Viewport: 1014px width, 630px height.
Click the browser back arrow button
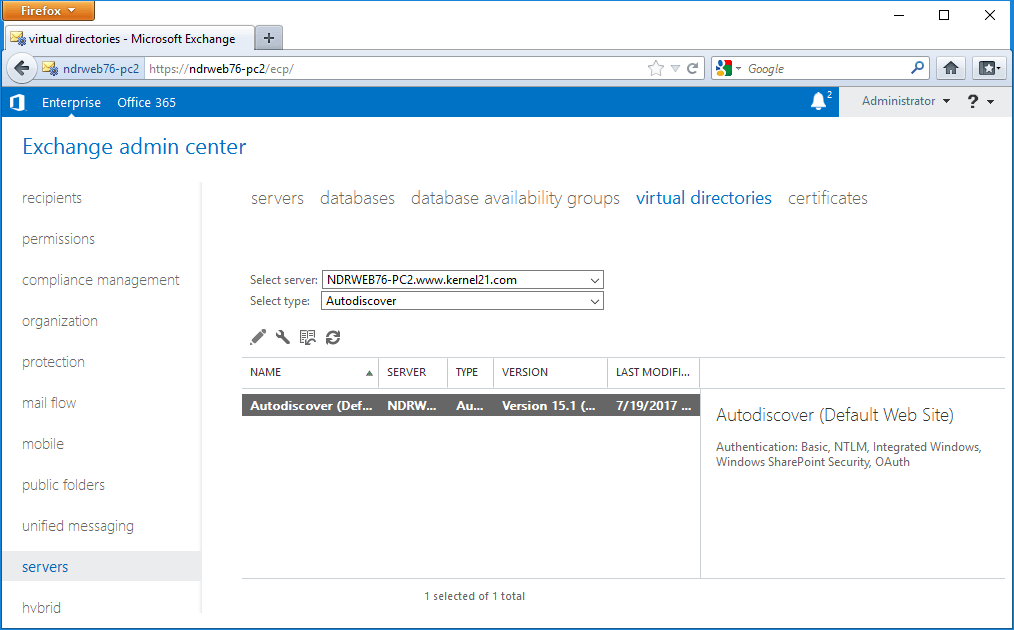click(x=22, y=69)
